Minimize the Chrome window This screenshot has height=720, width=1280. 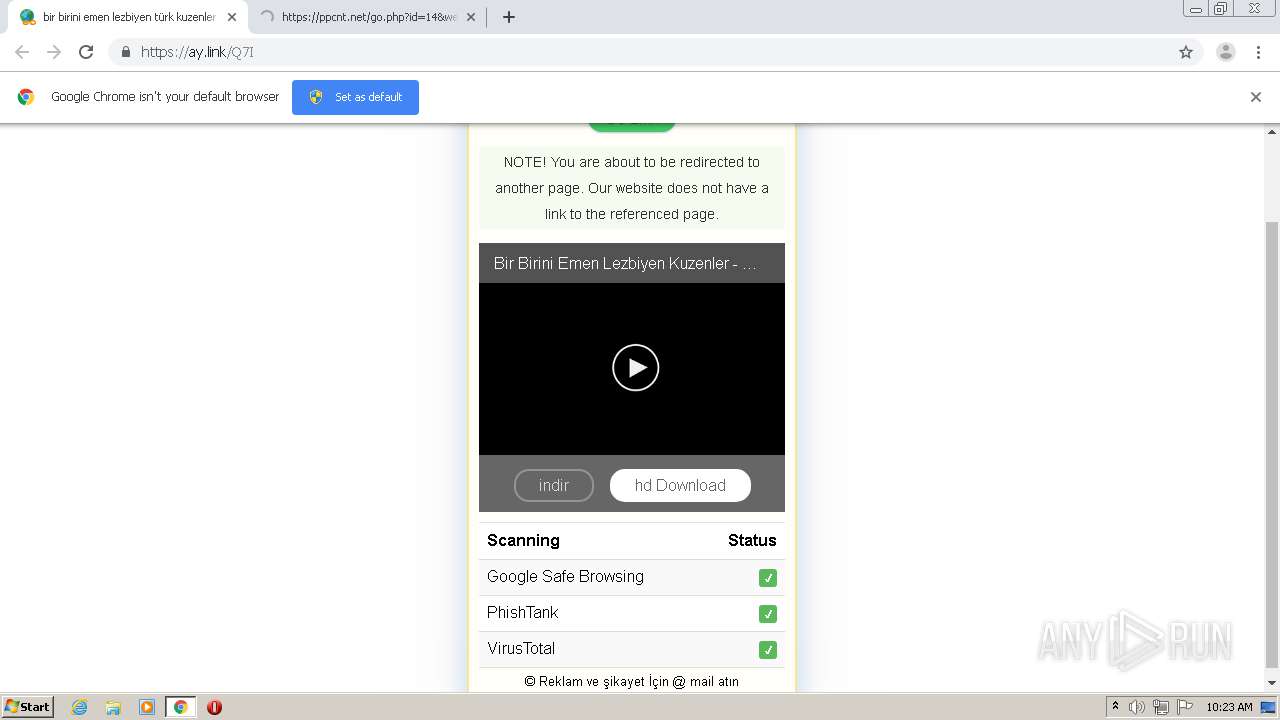[x=1196, y=9]
